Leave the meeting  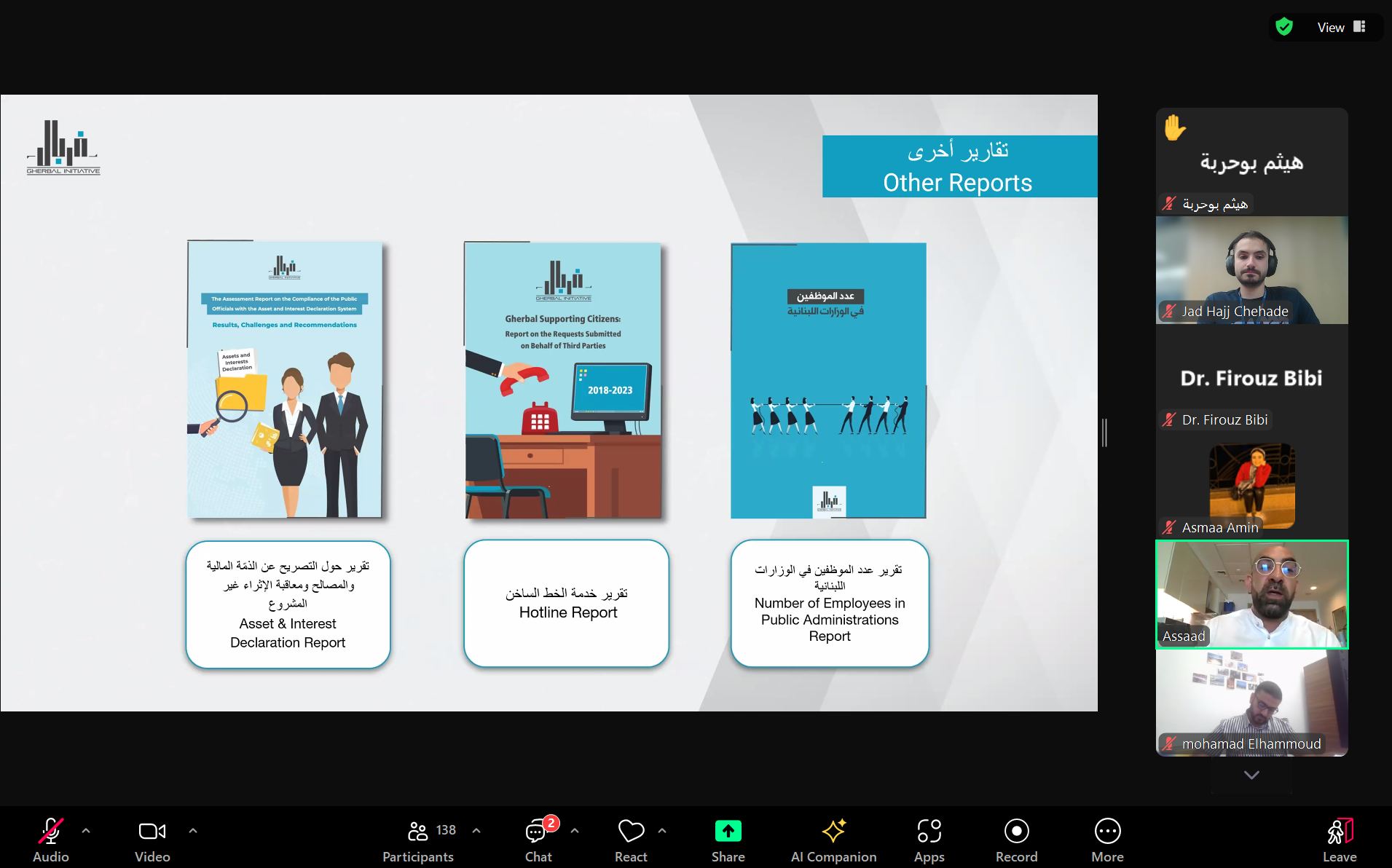point(1339,840)
